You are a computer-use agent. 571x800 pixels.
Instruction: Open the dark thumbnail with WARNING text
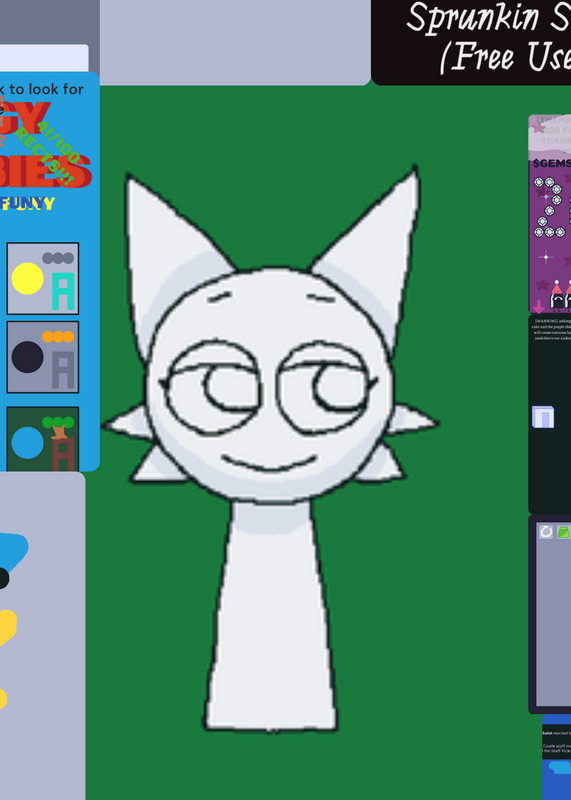pyautogui.click(x=550, y=414)
